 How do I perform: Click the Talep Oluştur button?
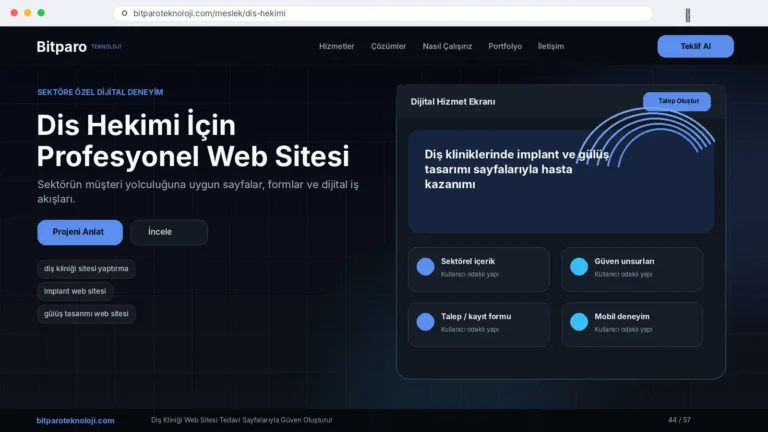point(677,101)
